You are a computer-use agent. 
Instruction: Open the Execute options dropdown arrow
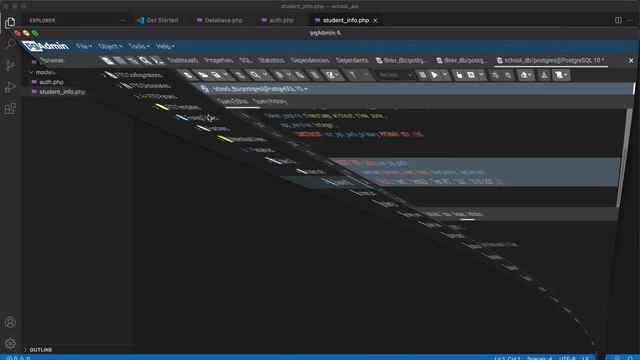click(x=445, y=75)
